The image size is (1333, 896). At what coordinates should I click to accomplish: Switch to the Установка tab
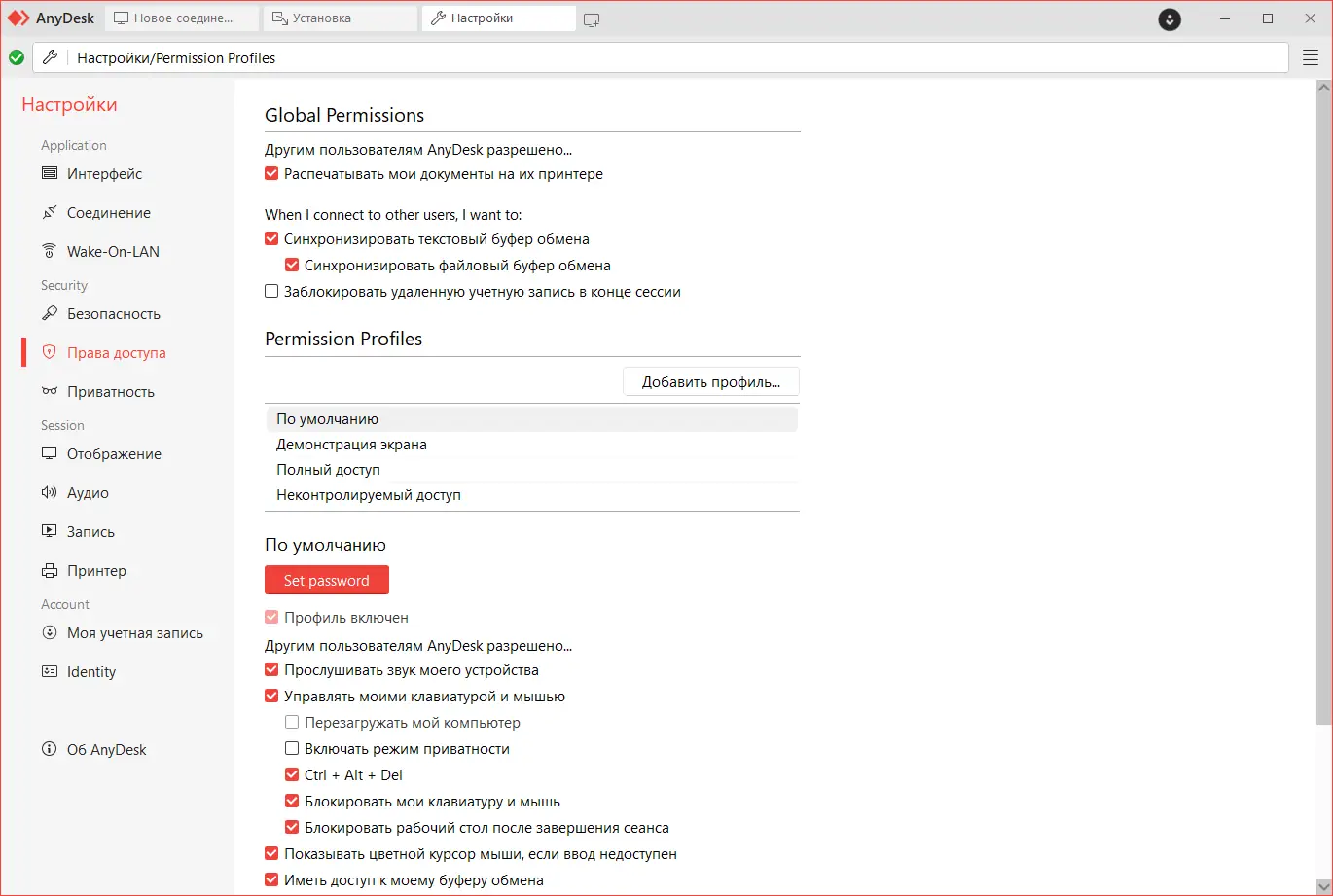pos(341,18)
